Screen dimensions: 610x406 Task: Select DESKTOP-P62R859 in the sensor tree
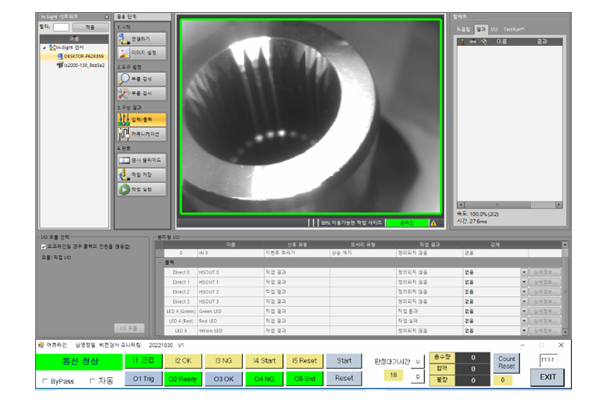pyautogui.click(x=84, y=56)
